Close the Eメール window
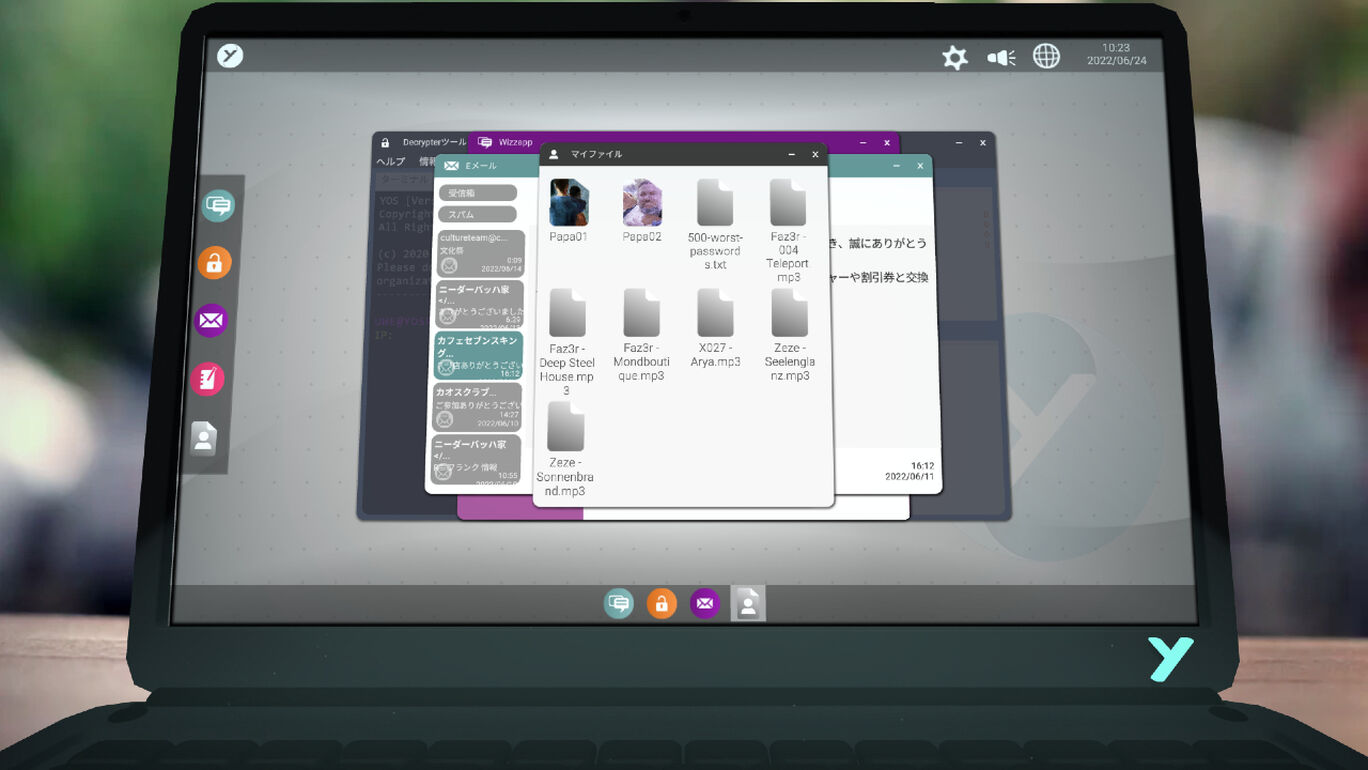 coord(920,166)
